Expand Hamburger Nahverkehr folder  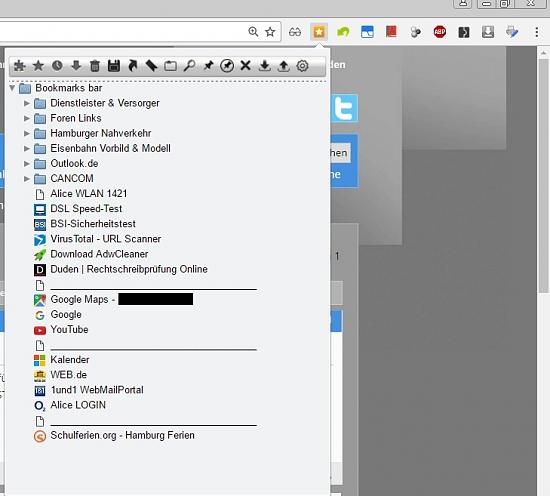click(27, 133)
